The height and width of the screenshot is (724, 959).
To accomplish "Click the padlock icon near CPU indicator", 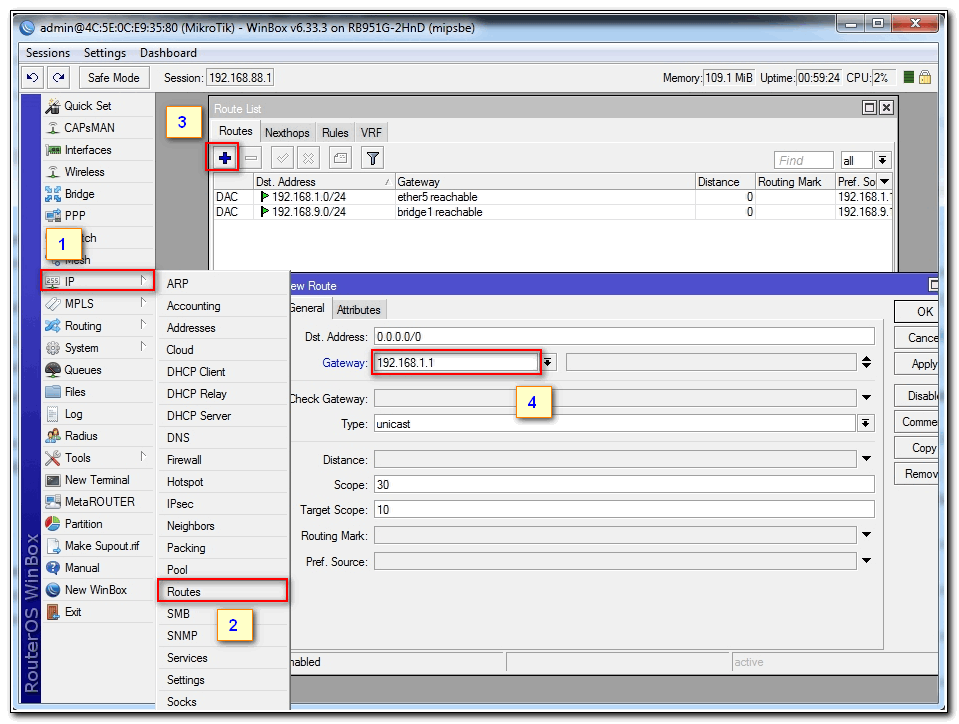I will click(x=925, y=78).
